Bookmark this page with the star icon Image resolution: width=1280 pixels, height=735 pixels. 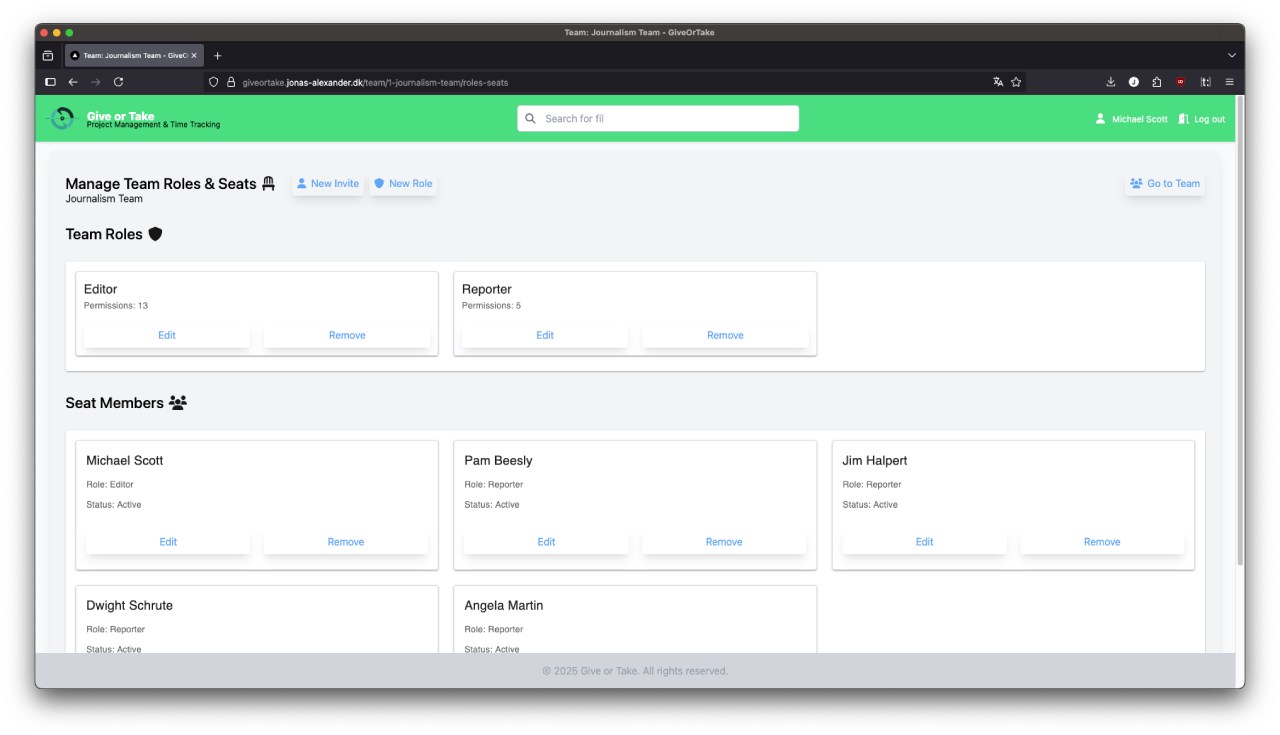(1016, 82)
